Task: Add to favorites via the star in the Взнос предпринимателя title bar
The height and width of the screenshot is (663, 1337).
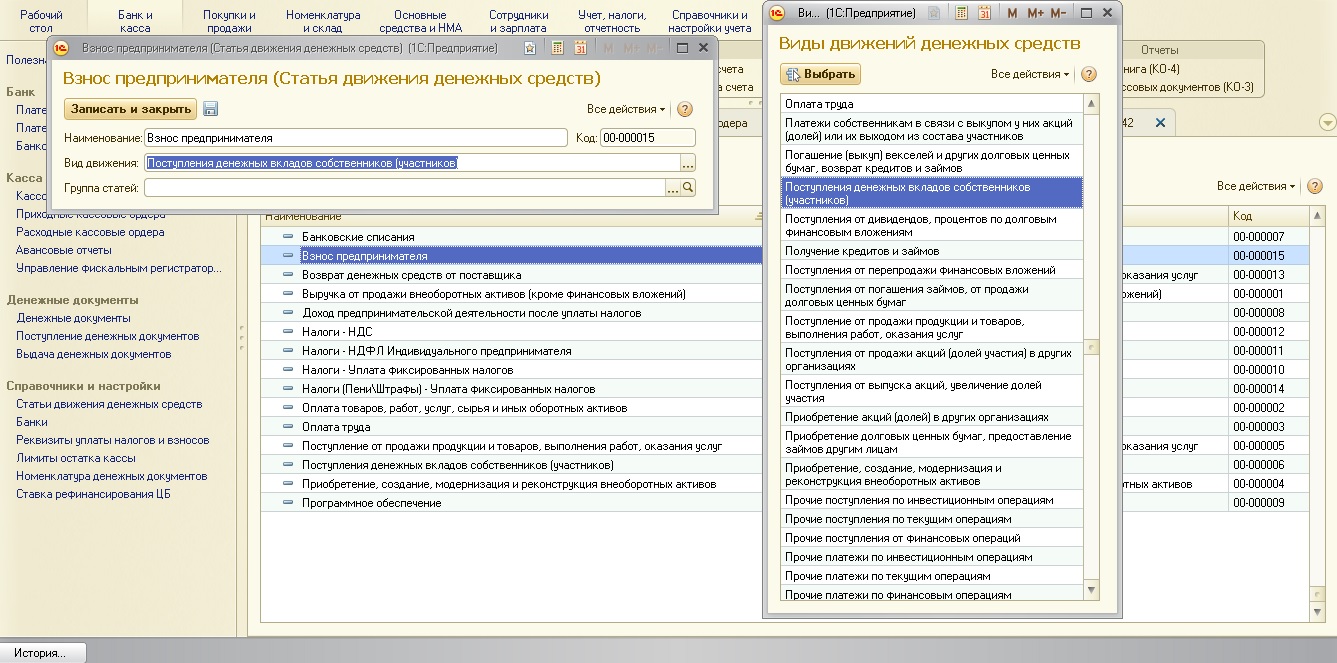Action: click(530, 47)
